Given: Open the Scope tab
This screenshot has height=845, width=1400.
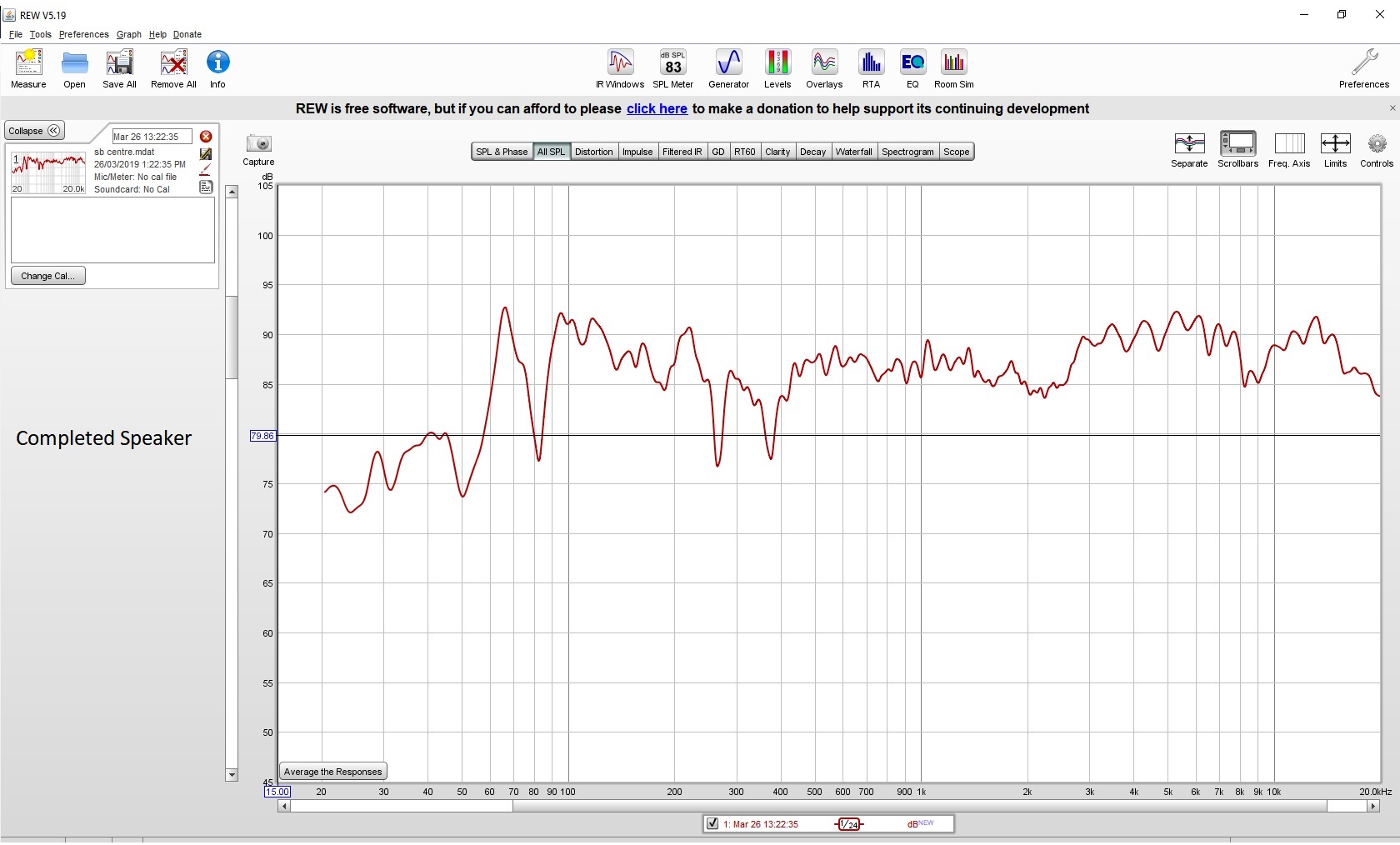Looking at the screenshot, I should pyautogui.click(x=956, y=152).
